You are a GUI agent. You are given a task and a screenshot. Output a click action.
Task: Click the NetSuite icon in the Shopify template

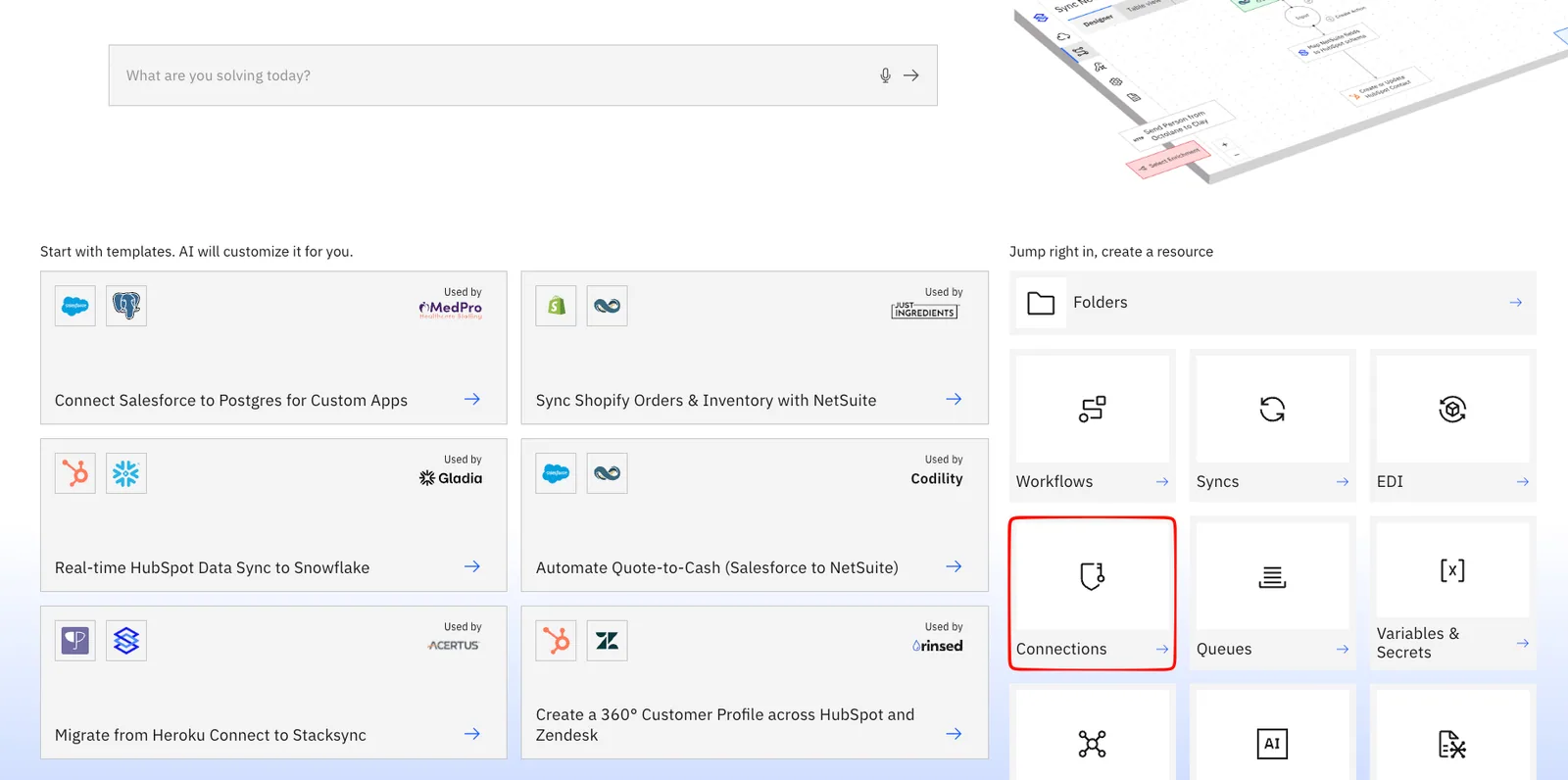(x=608, y=306)
